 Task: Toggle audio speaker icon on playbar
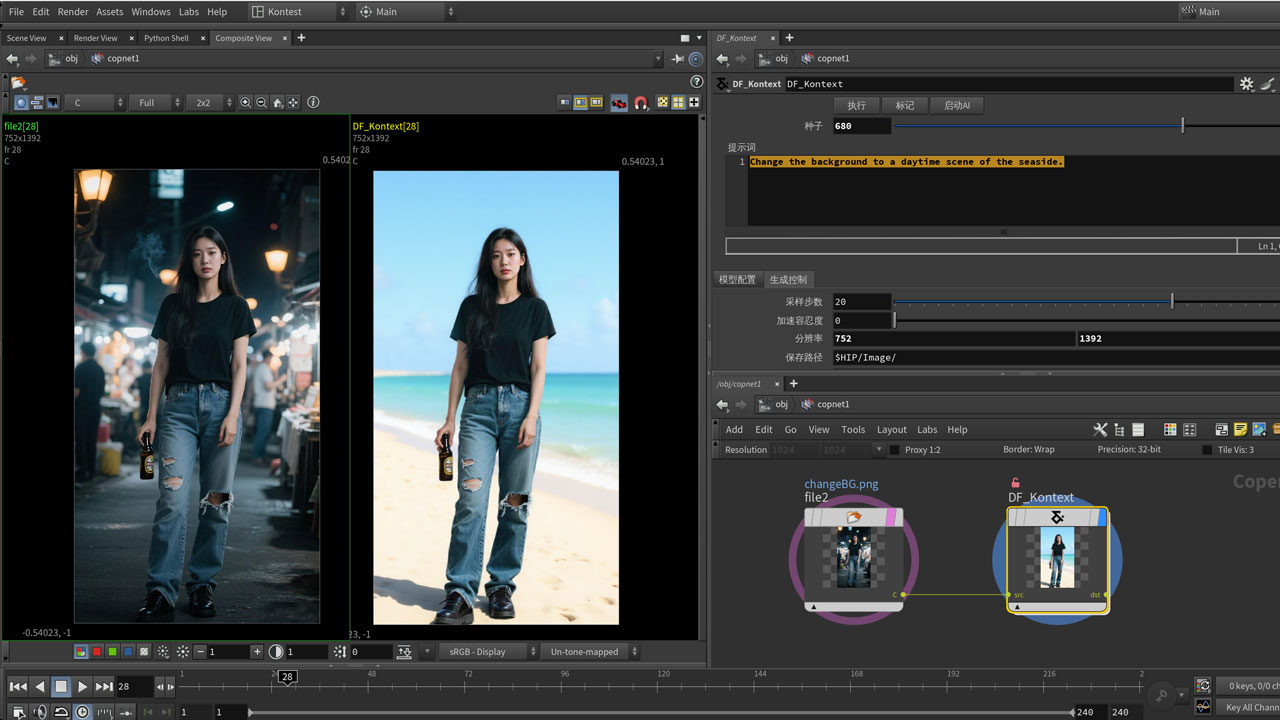click(40, 712)
